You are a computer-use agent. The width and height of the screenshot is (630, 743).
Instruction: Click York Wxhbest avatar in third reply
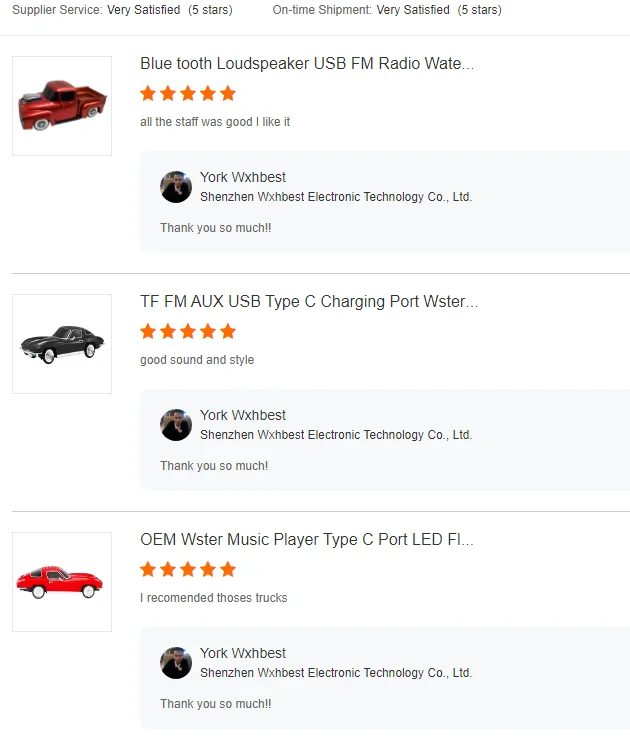coord(176,662)
